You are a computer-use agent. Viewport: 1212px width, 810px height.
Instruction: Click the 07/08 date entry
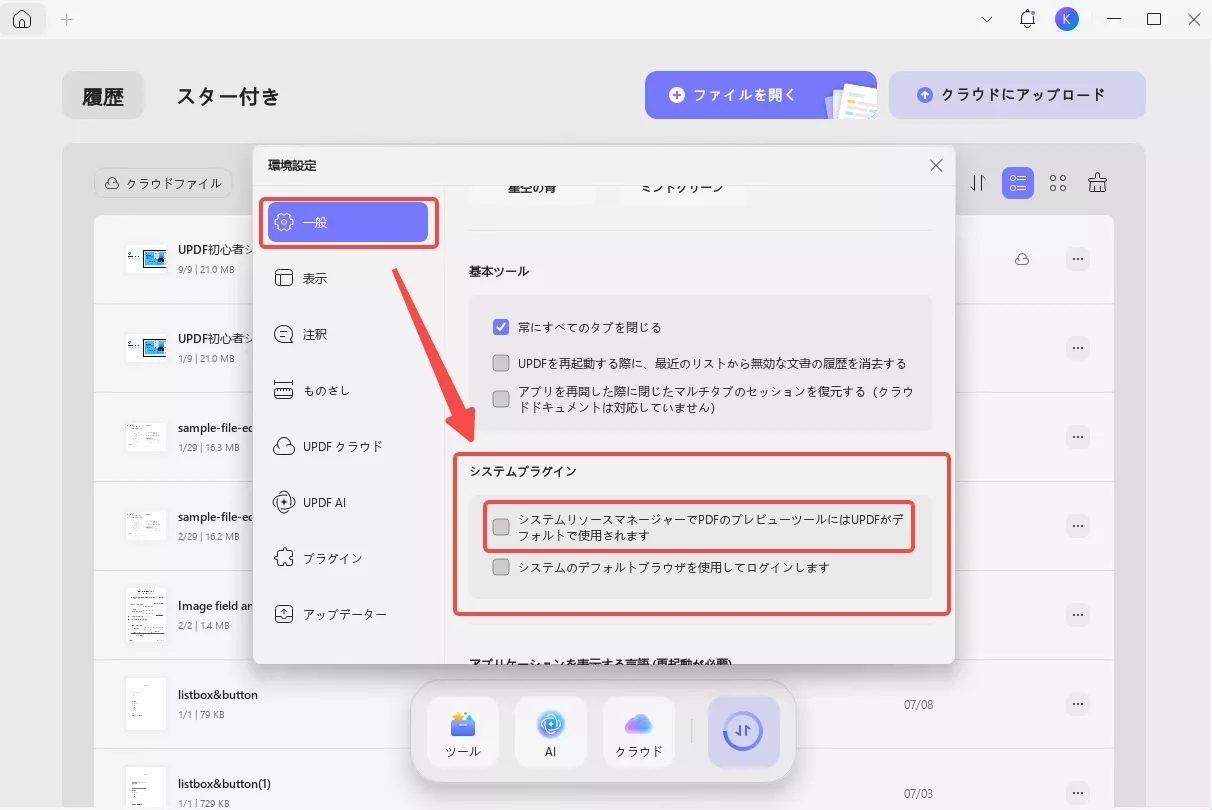918,705
